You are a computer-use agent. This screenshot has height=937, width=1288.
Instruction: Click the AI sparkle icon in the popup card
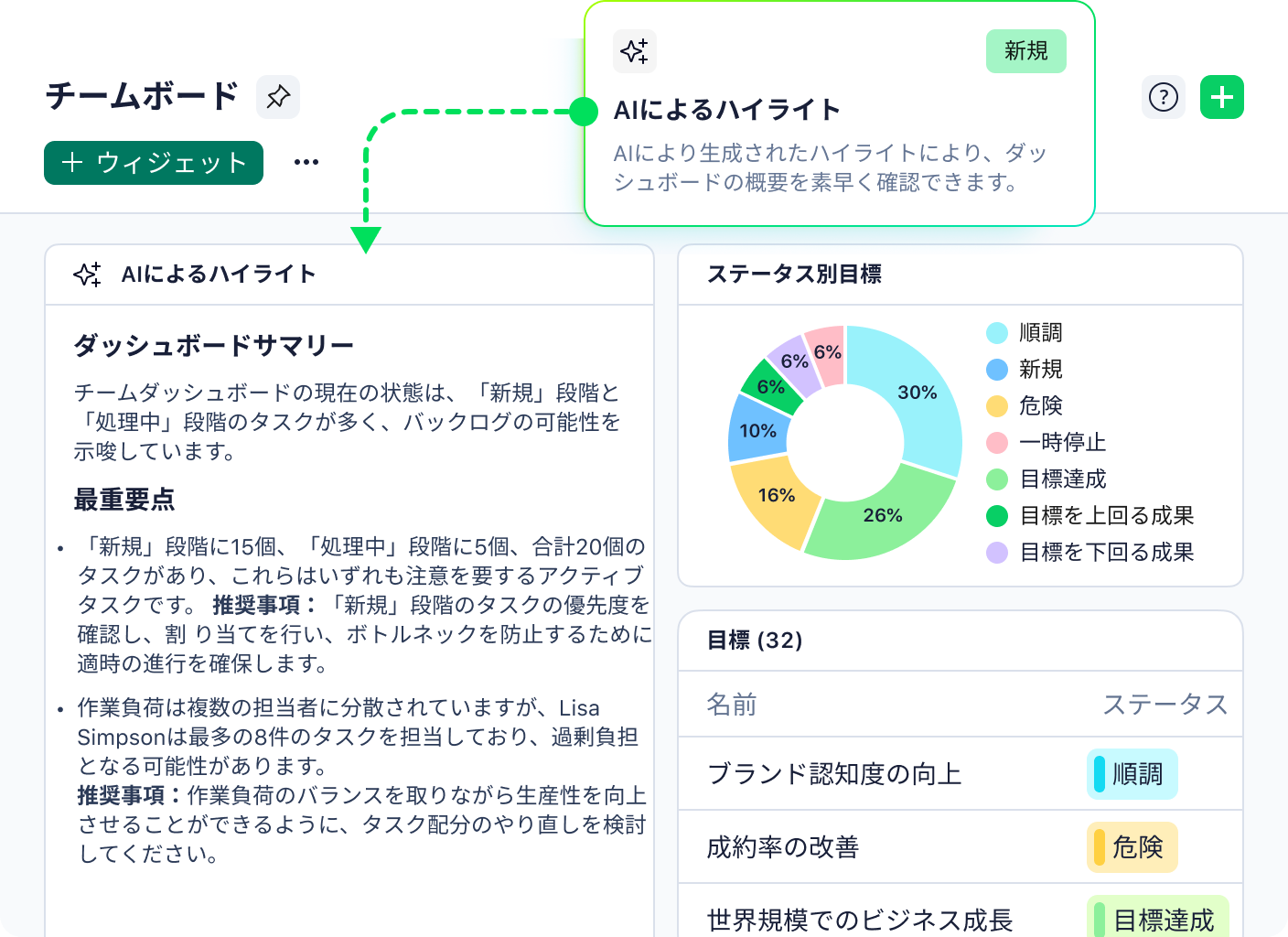click(634, 51)
